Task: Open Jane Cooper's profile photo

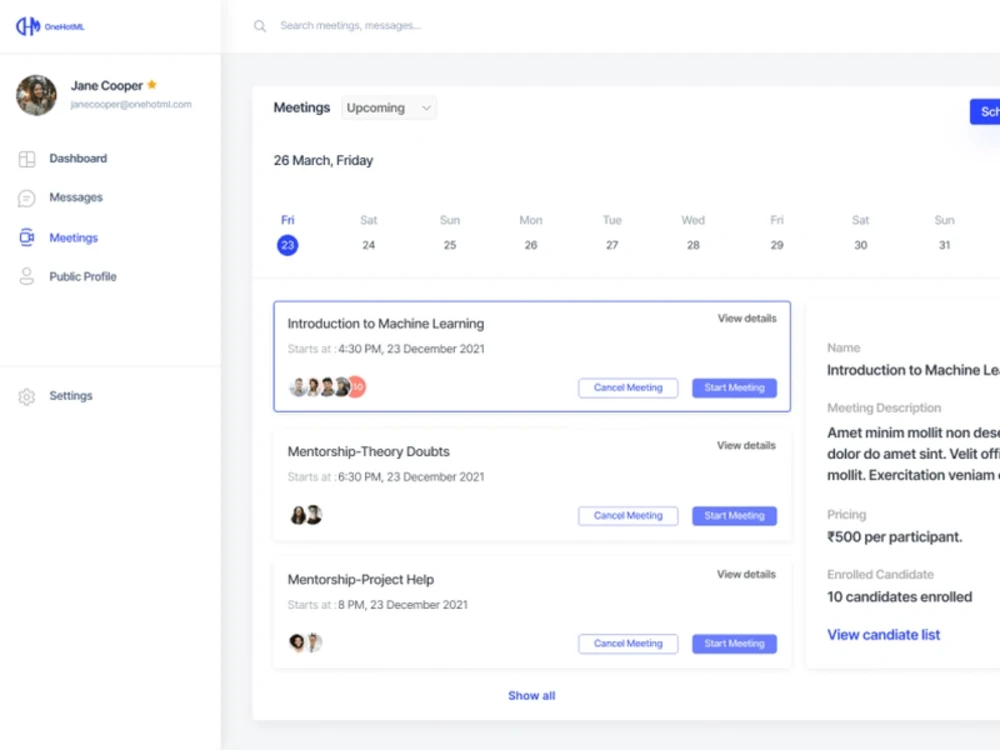Action: [x=36, y=95]
